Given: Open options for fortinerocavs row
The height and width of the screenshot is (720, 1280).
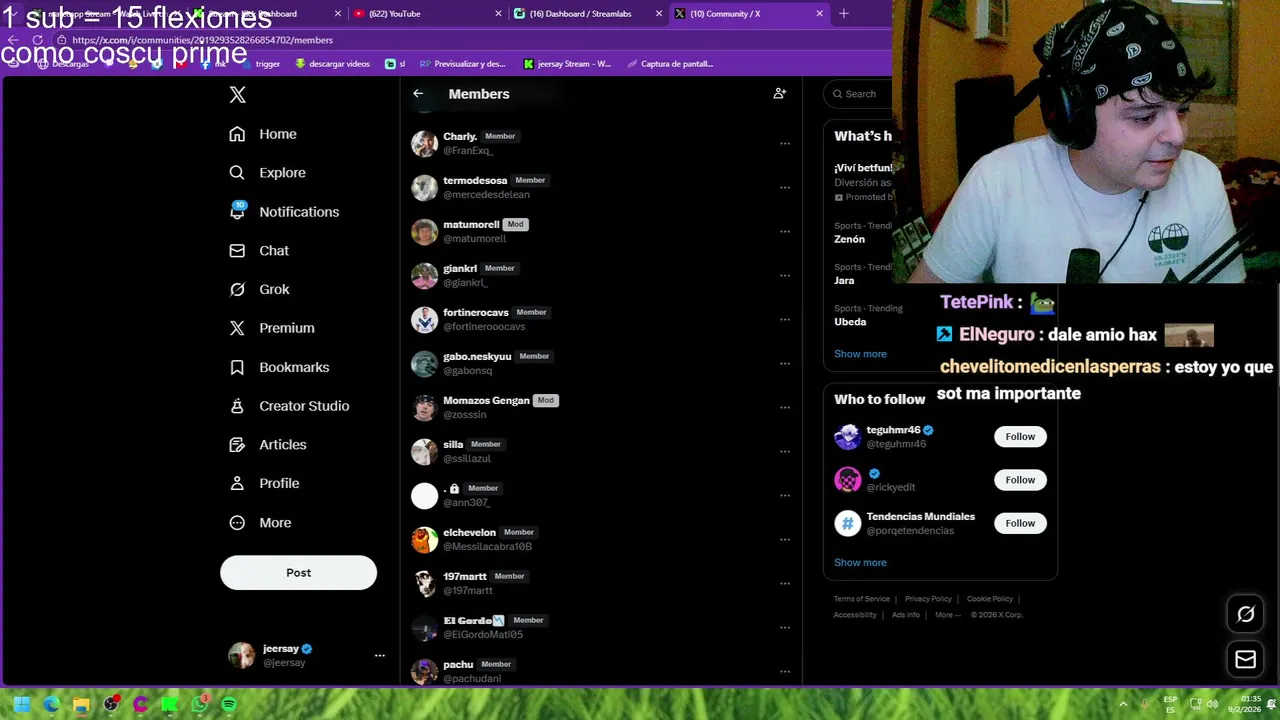Looking at the screenshot, I should (x=785, y=319).
